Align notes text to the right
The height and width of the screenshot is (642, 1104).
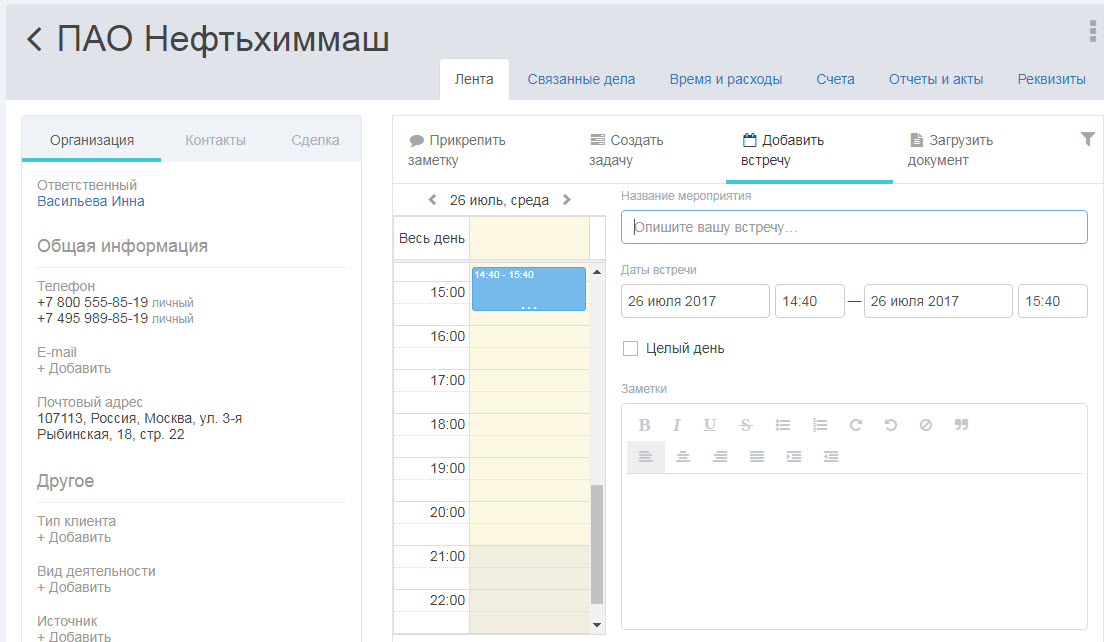[x=720, y=457]
